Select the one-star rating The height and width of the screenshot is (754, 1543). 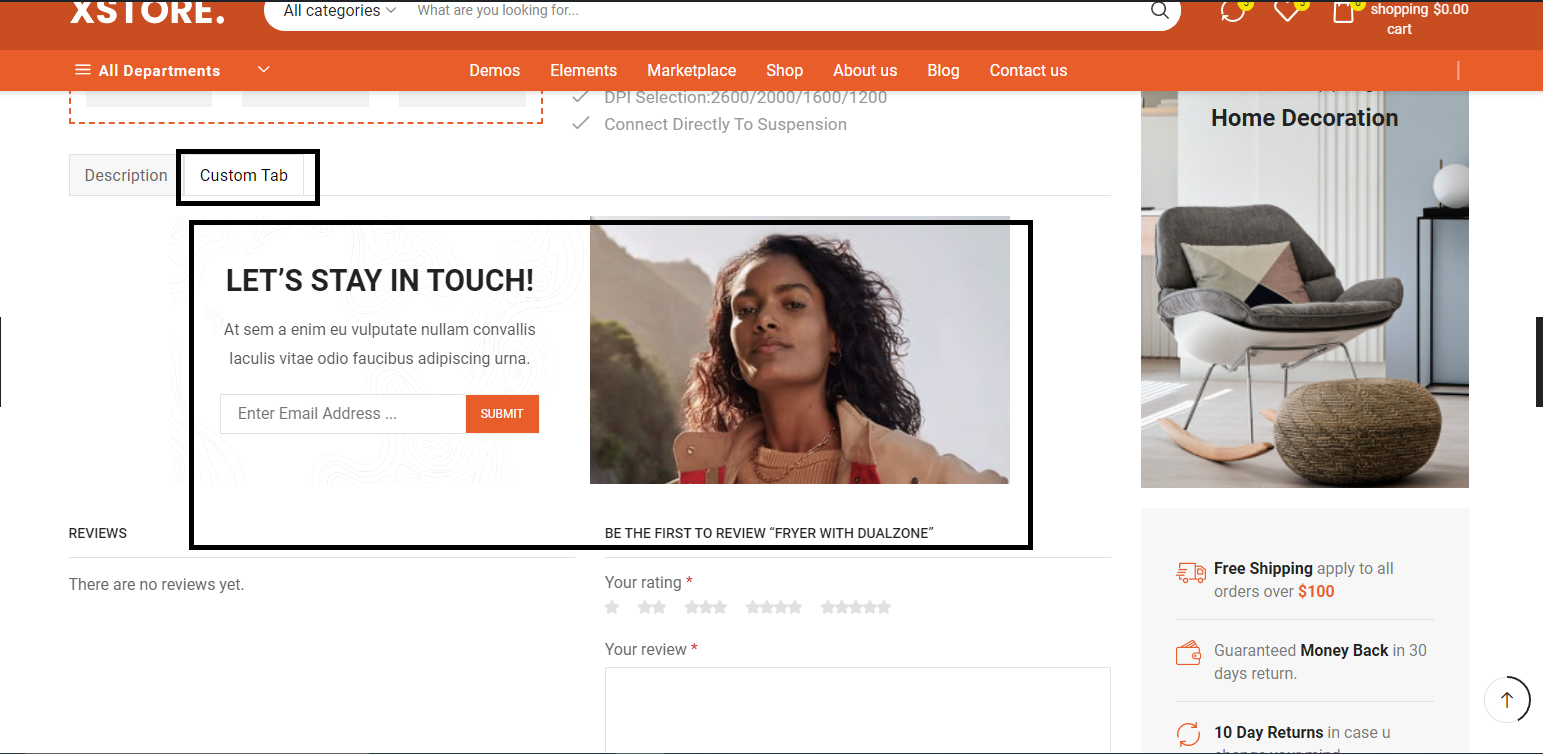tap(612, 607)
